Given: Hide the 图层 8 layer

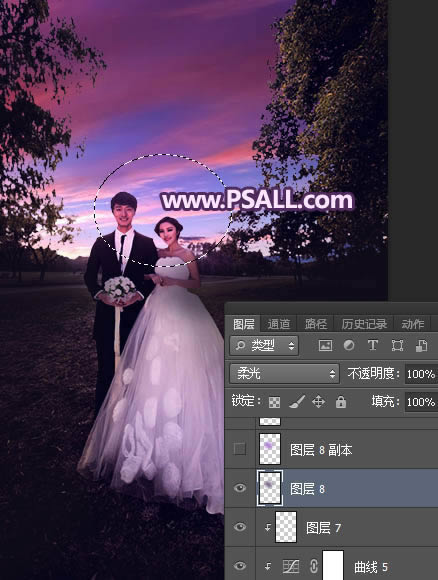Looking at the screenshot, I should (x=240, y=488).
